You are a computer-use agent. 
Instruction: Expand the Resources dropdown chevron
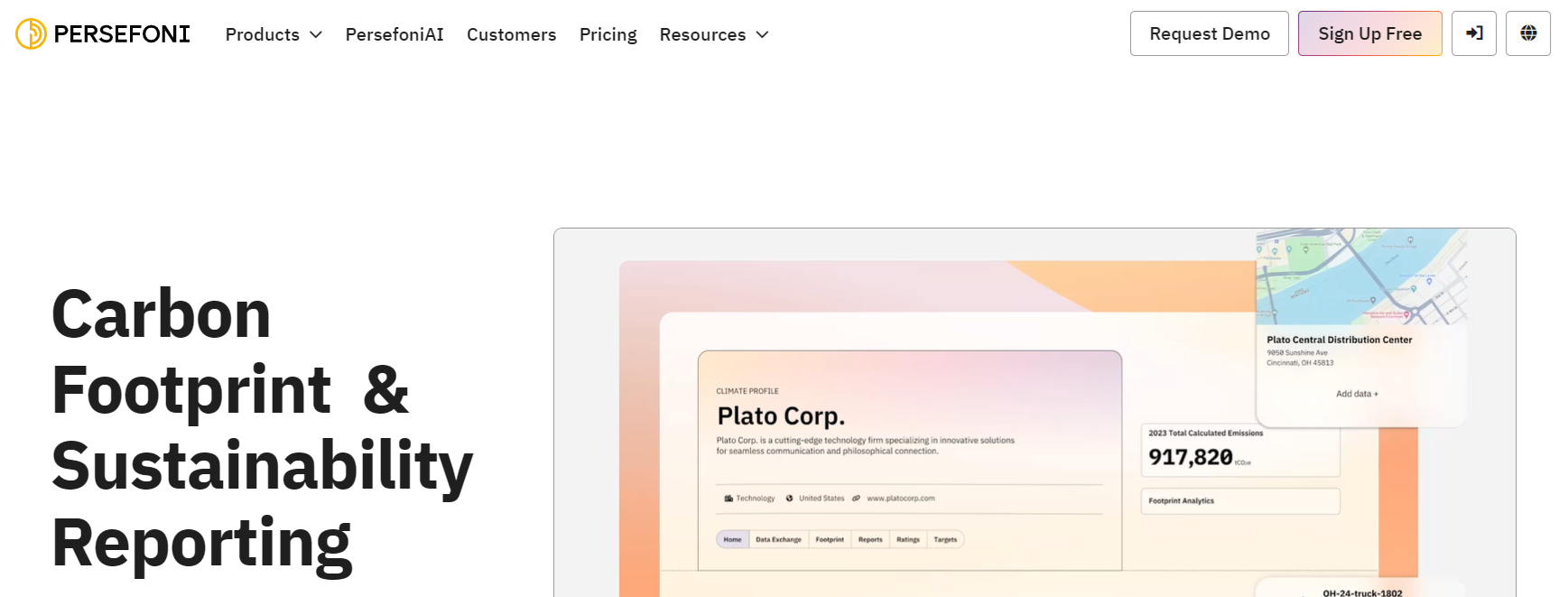(762, 34)
